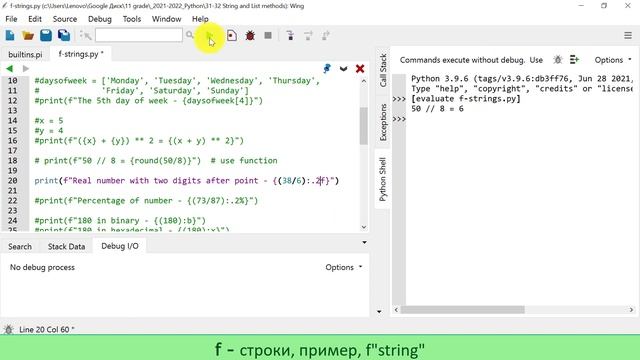Screen dimensions: 640x360
Task: Click the '#x = 5' comment line
Action: (x=49, y=120)
